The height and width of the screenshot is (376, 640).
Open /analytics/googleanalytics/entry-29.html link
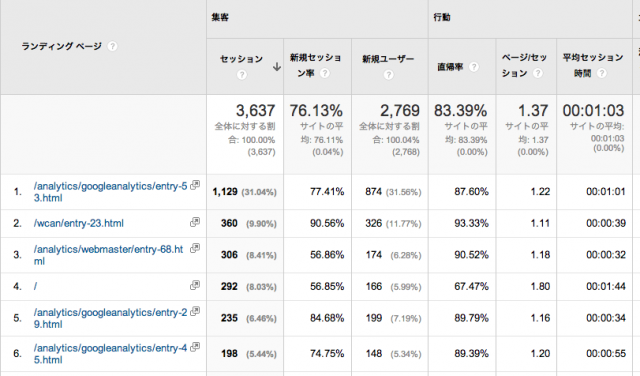coord(110,318)
